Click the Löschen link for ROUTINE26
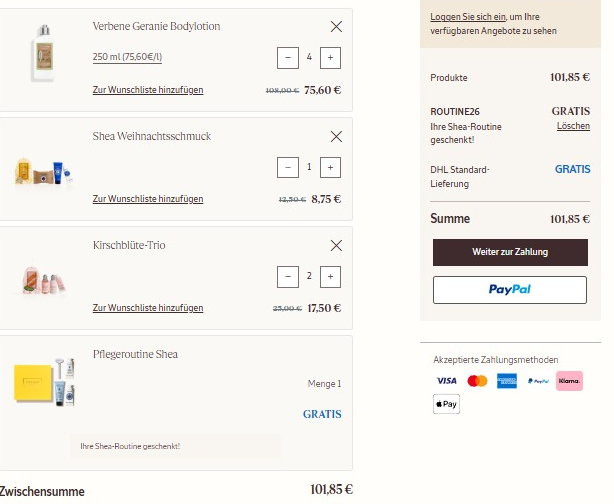The width and height of the screenshot is (614, 504). click(573, 126)
